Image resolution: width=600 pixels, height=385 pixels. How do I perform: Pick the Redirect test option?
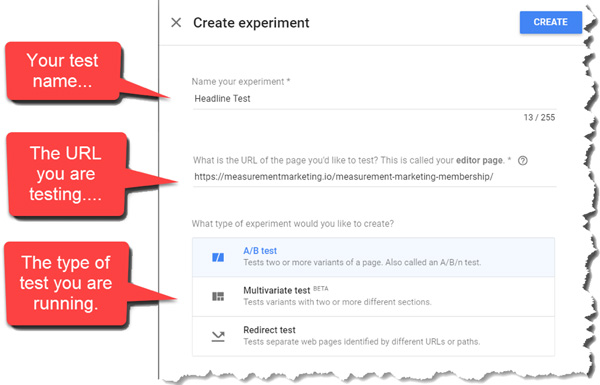click(373, 336)
